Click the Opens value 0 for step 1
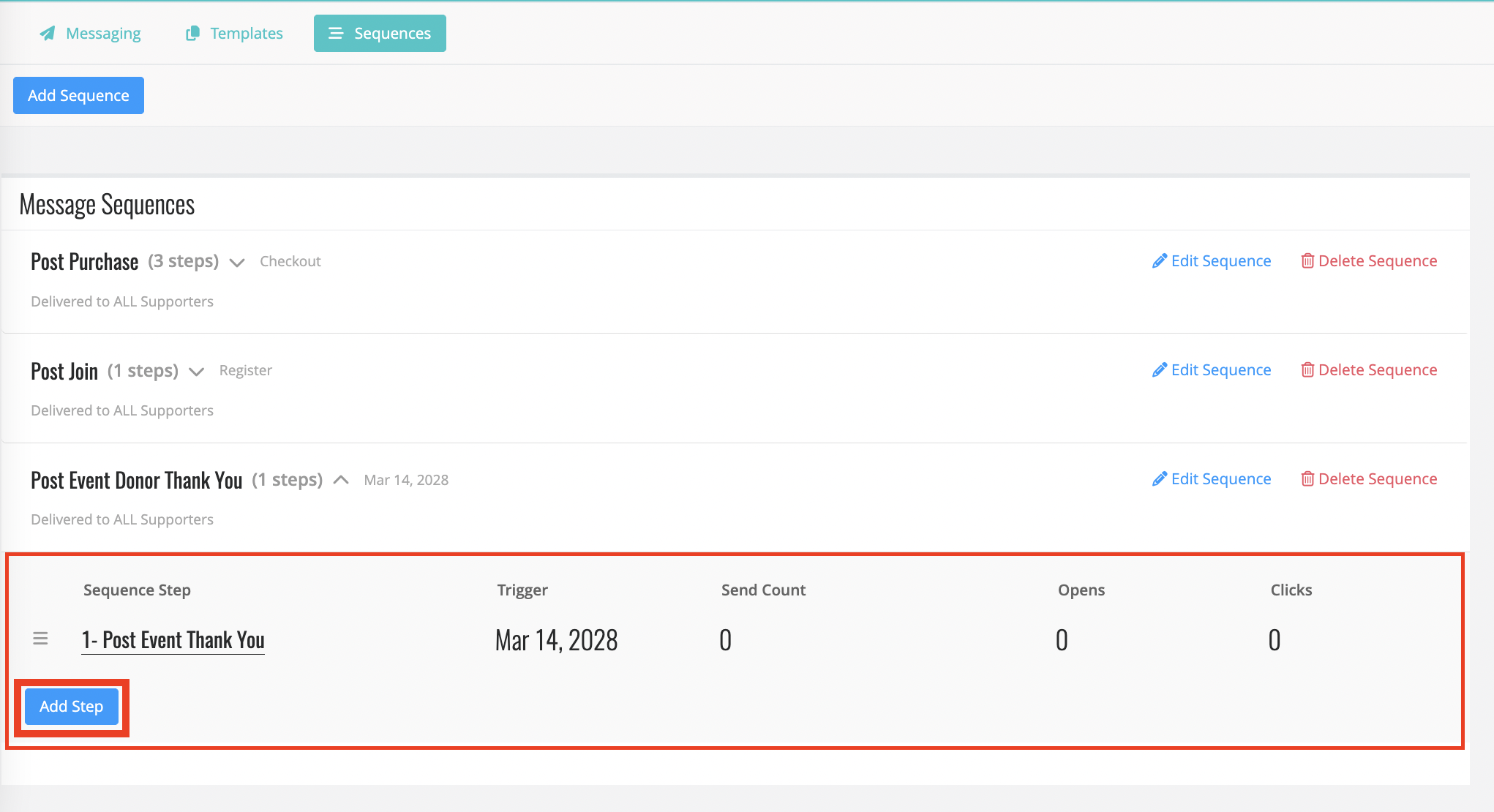Viewport: 1494px width, 812px height. (x=1062, y=640)
